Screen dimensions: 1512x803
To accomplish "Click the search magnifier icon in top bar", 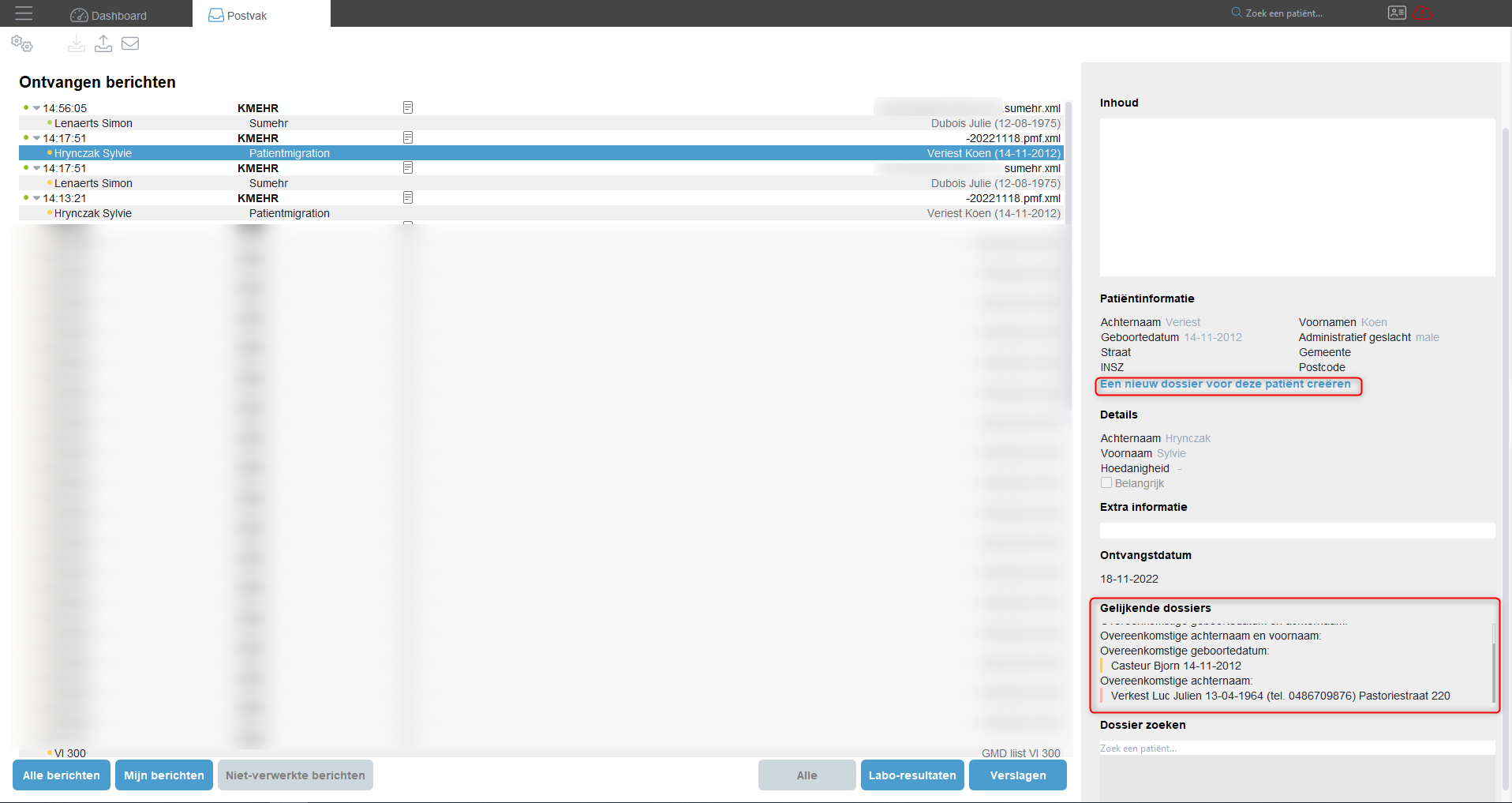I will point(1237,13).
